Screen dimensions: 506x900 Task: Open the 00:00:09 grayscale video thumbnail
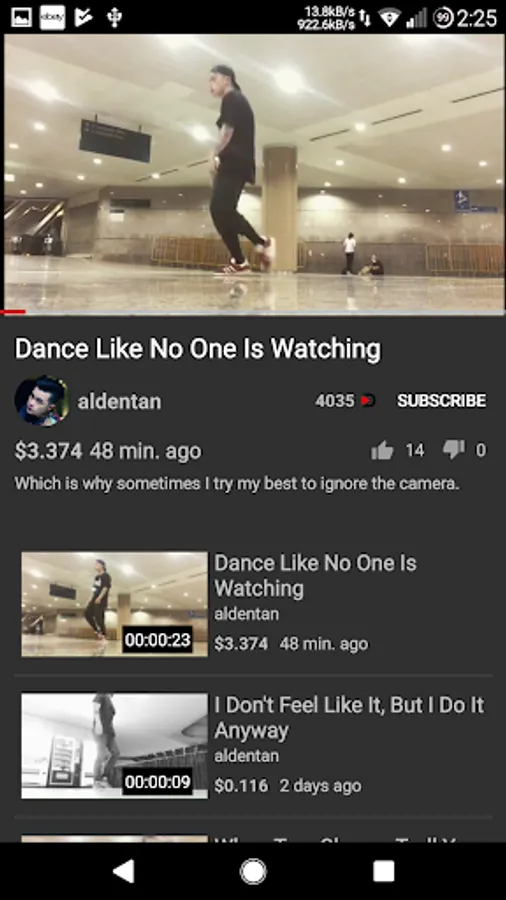coord(115,746)
